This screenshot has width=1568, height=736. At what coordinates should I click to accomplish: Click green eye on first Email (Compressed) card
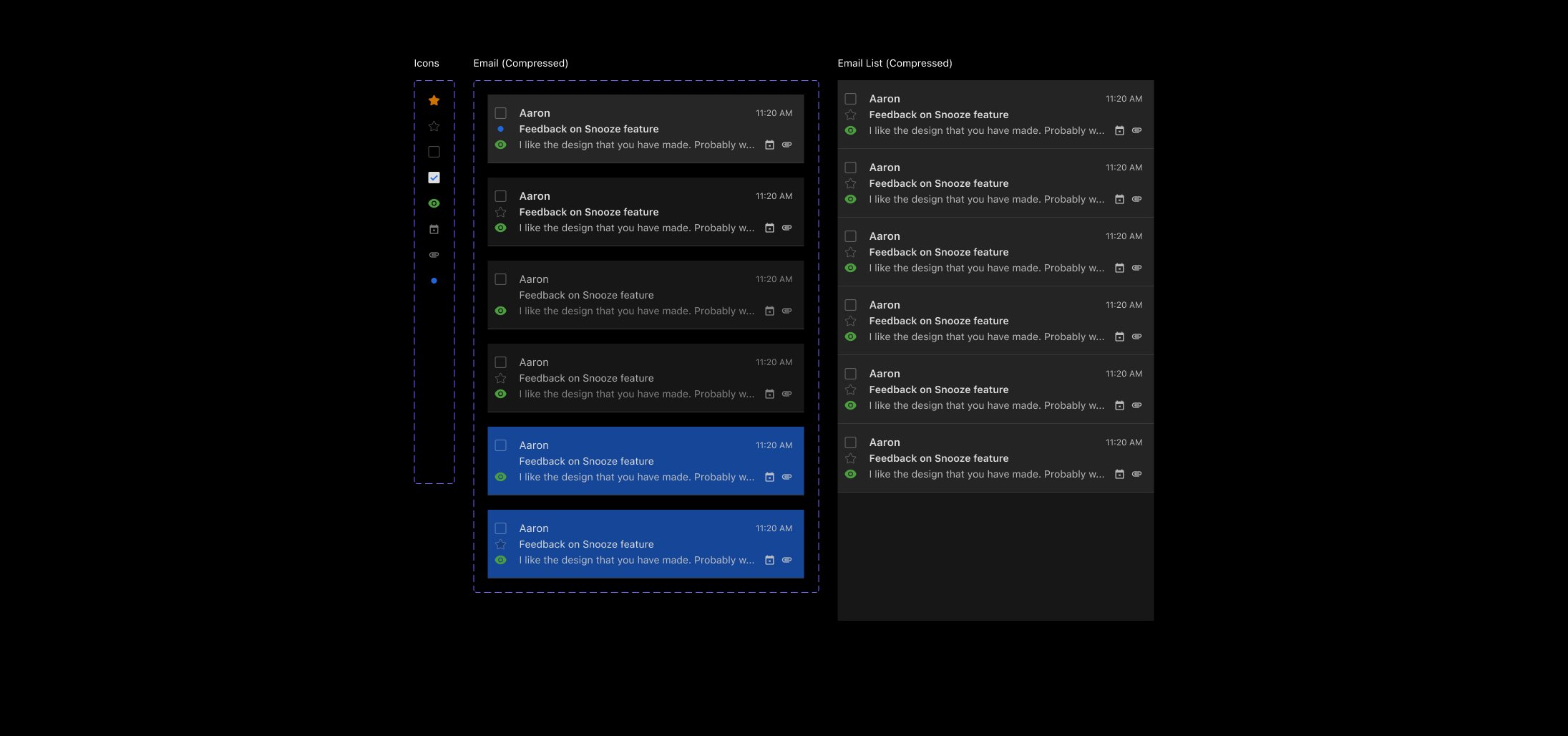click(x=500, y=145)
